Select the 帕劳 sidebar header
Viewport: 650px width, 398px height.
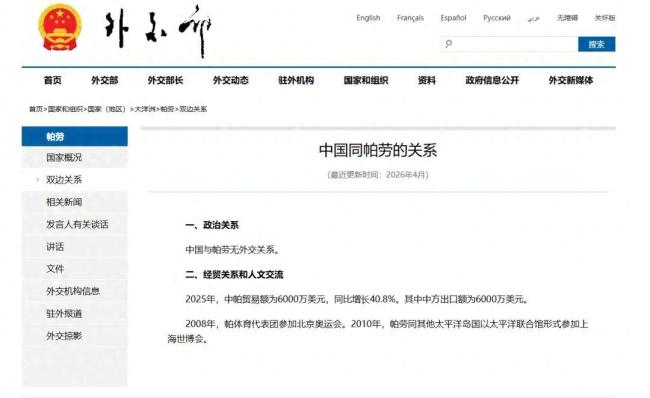75,136
